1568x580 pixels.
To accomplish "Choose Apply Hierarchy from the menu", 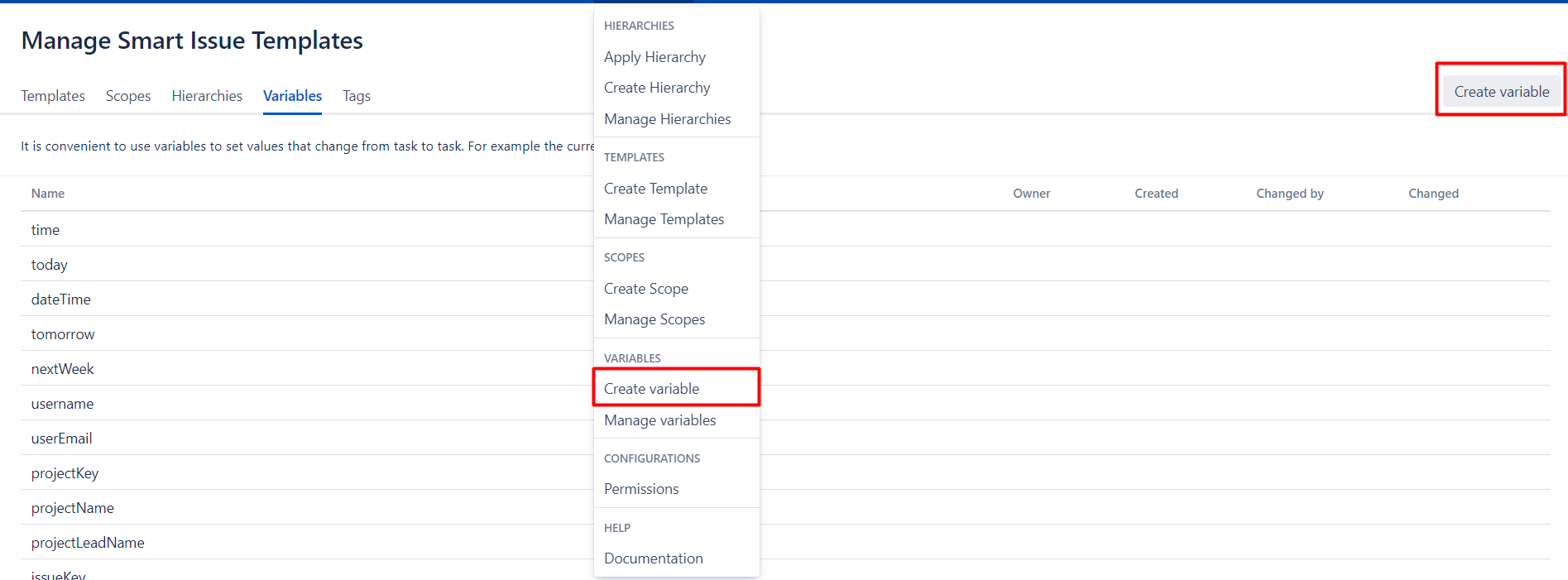I will (x=655, y=57).
